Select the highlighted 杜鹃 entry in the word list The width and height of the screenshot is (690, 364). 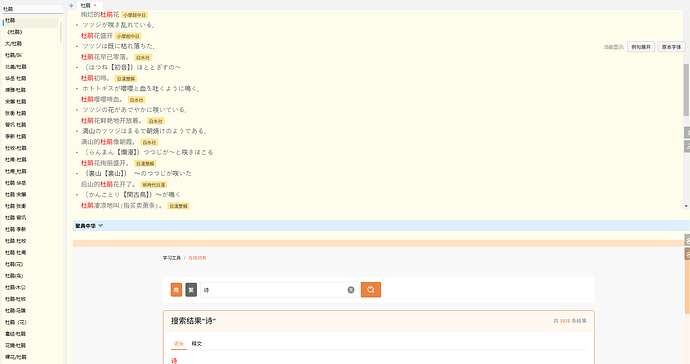31,21
